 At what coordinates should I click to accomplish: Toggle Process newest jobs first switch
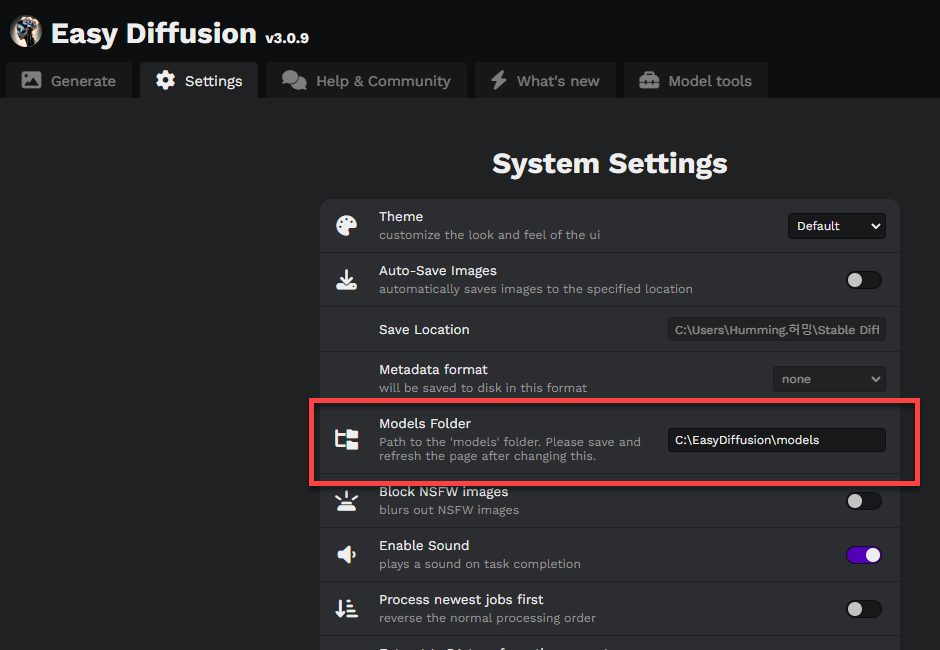tap(864, 609)
